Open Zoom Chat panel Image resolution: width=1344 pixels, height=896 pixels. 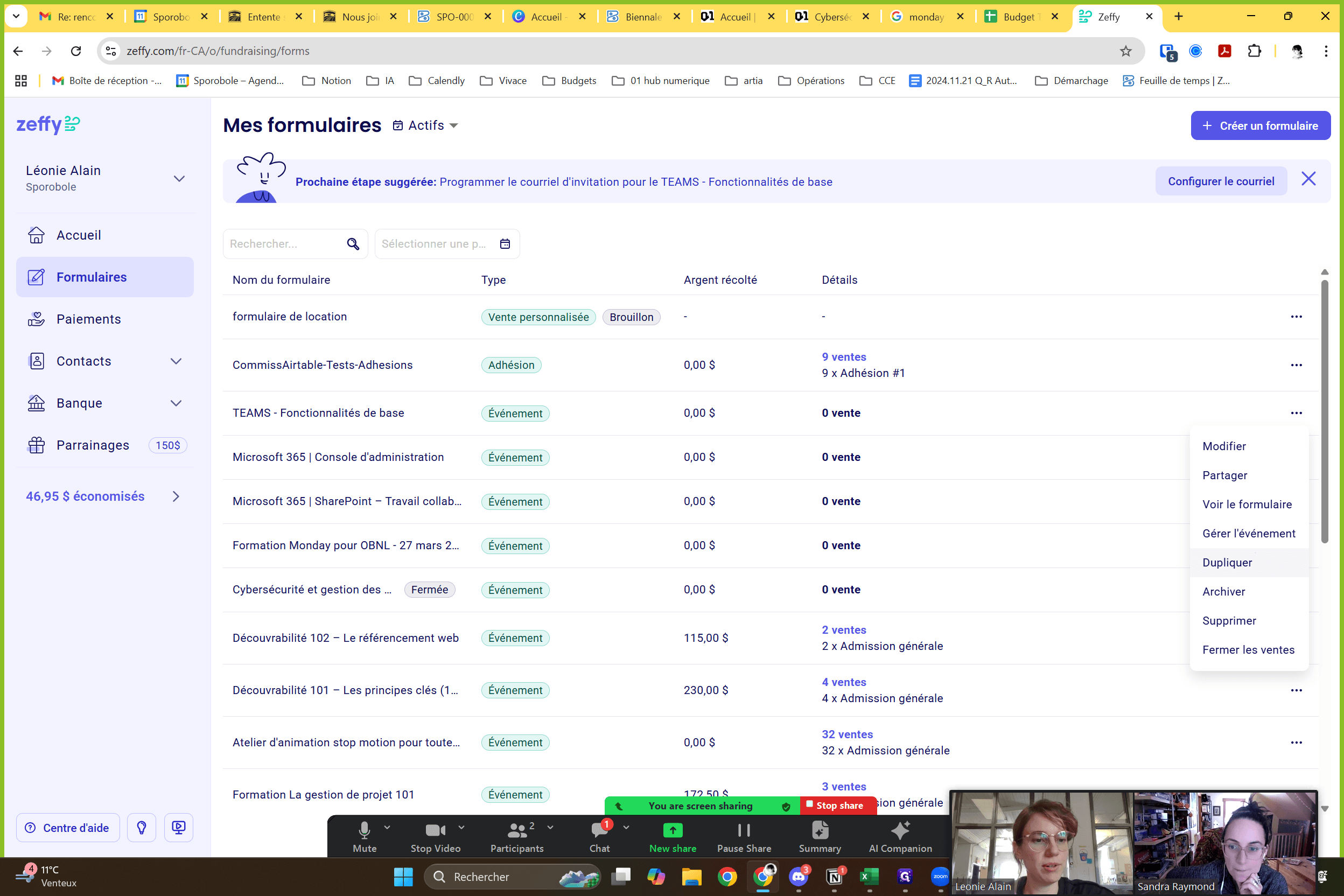[599, 837]
